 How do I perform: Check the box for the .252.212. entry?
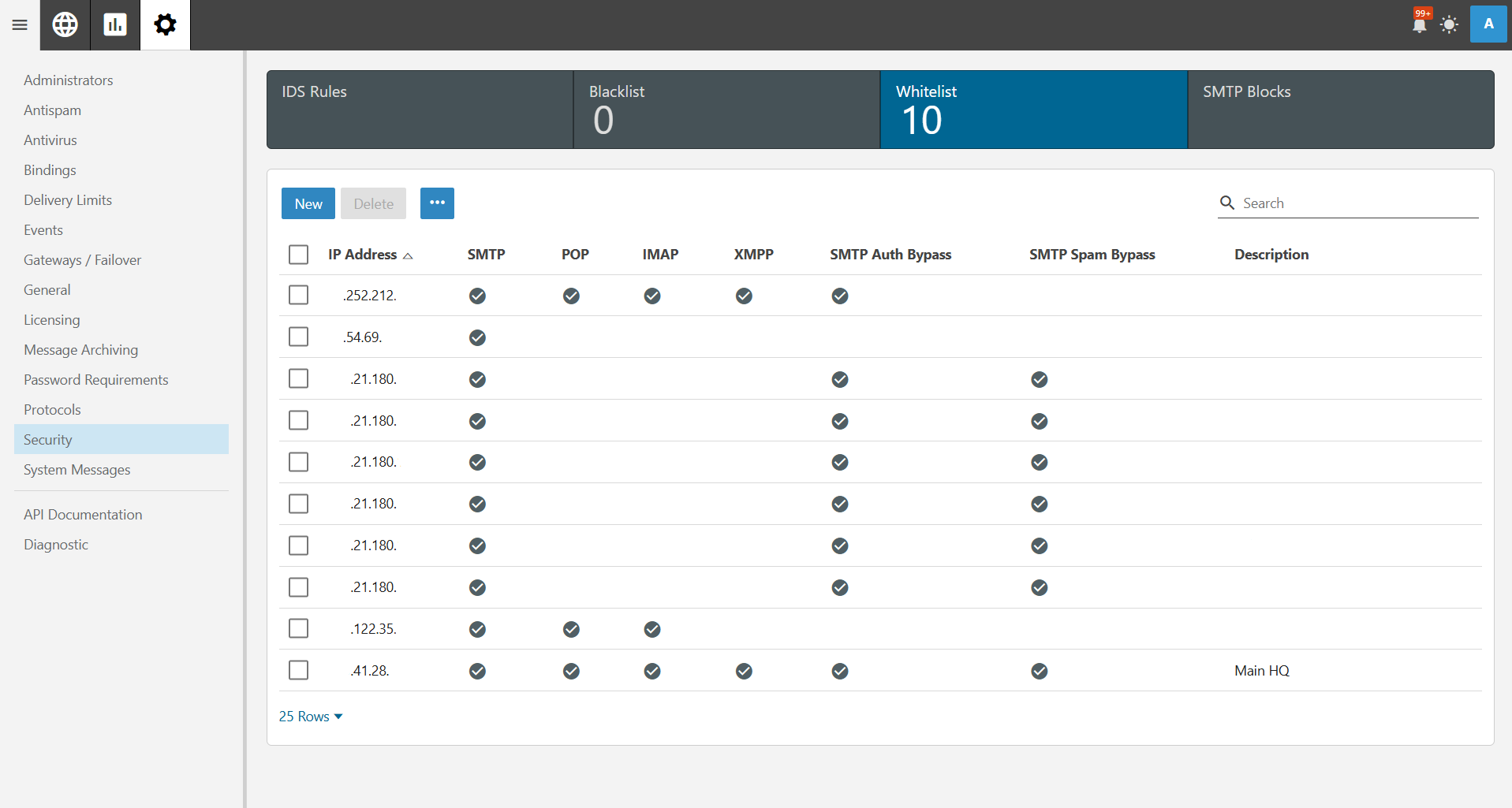click(298, 295)
